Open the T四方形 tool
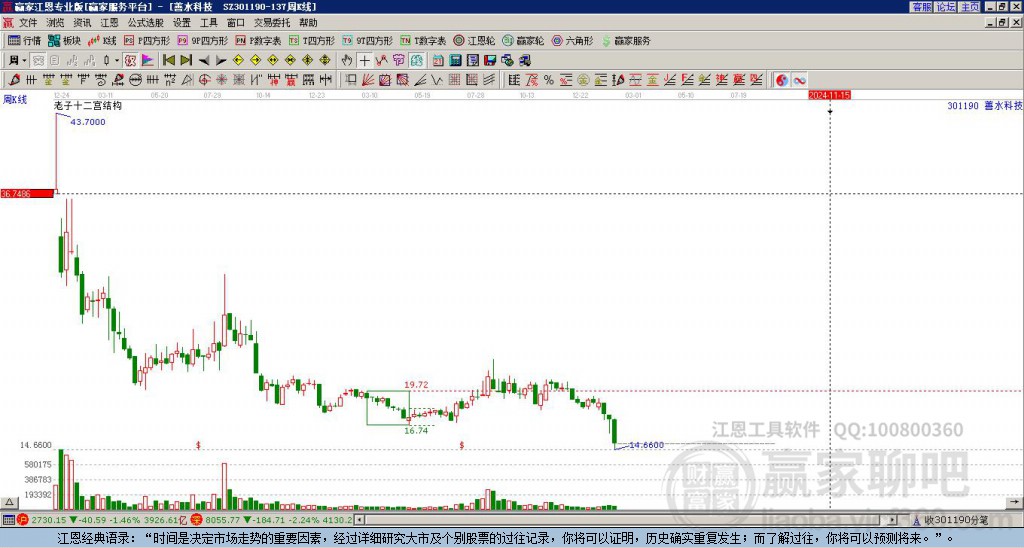Viewport: 1024px width, 548px height. pyautogui.click(x=312, y=40)
